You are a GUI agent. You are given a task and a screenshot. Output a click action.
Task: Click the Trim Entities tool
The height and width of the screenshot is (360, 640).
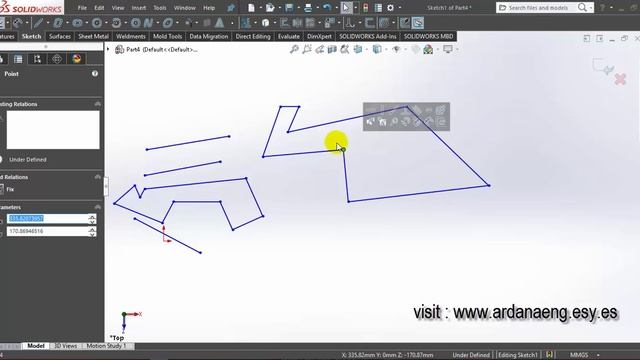[x=246, y=23]
